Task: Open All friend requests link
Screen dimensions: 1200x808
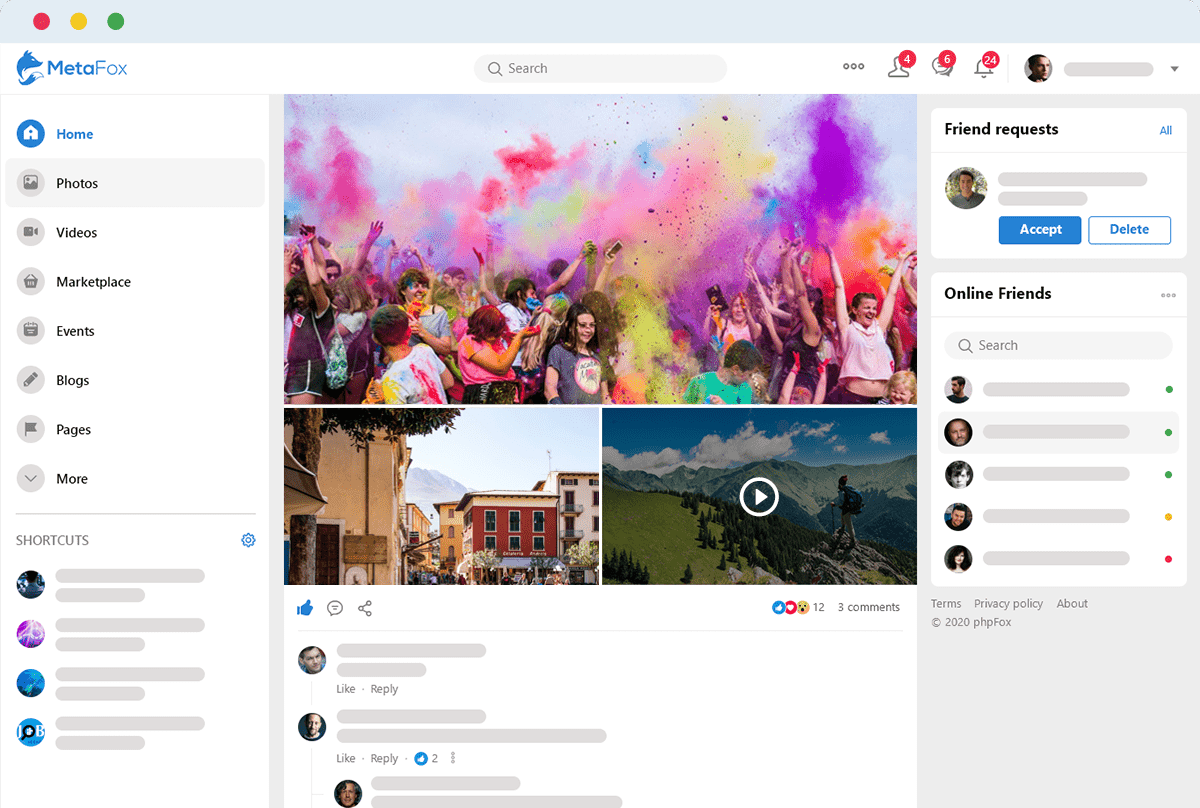Action: pyautogui.click(x=1166, y=130)
